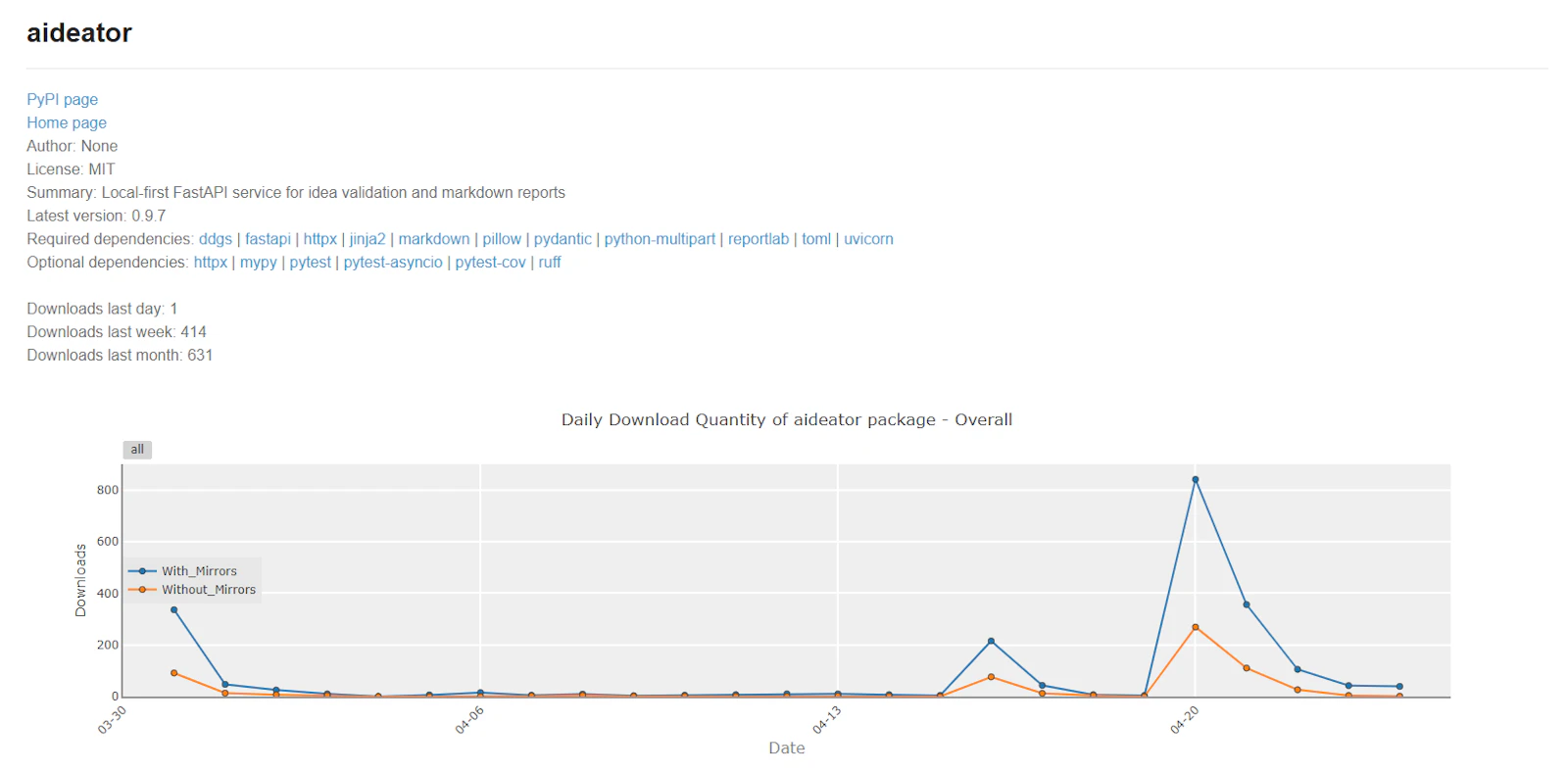Click the chart title 'Daily Download Quantity'
The width and height of the screenshot is (1568, 772).
click(787, 419)
